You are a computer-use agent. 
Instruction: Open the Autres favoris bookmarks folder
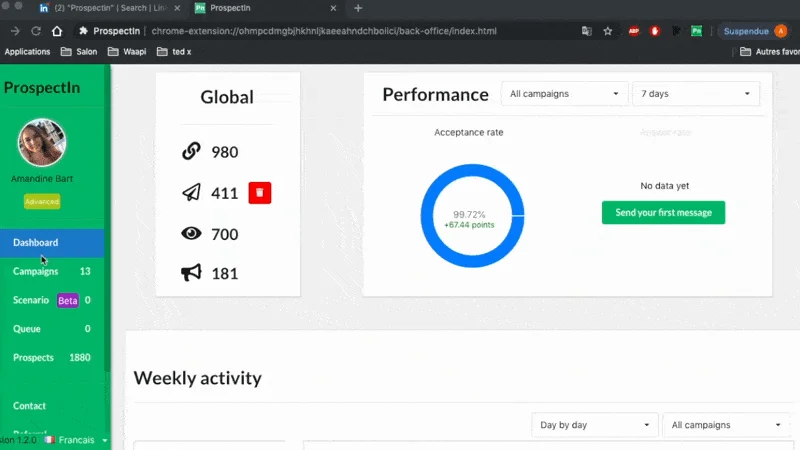(x=770, y=52)
